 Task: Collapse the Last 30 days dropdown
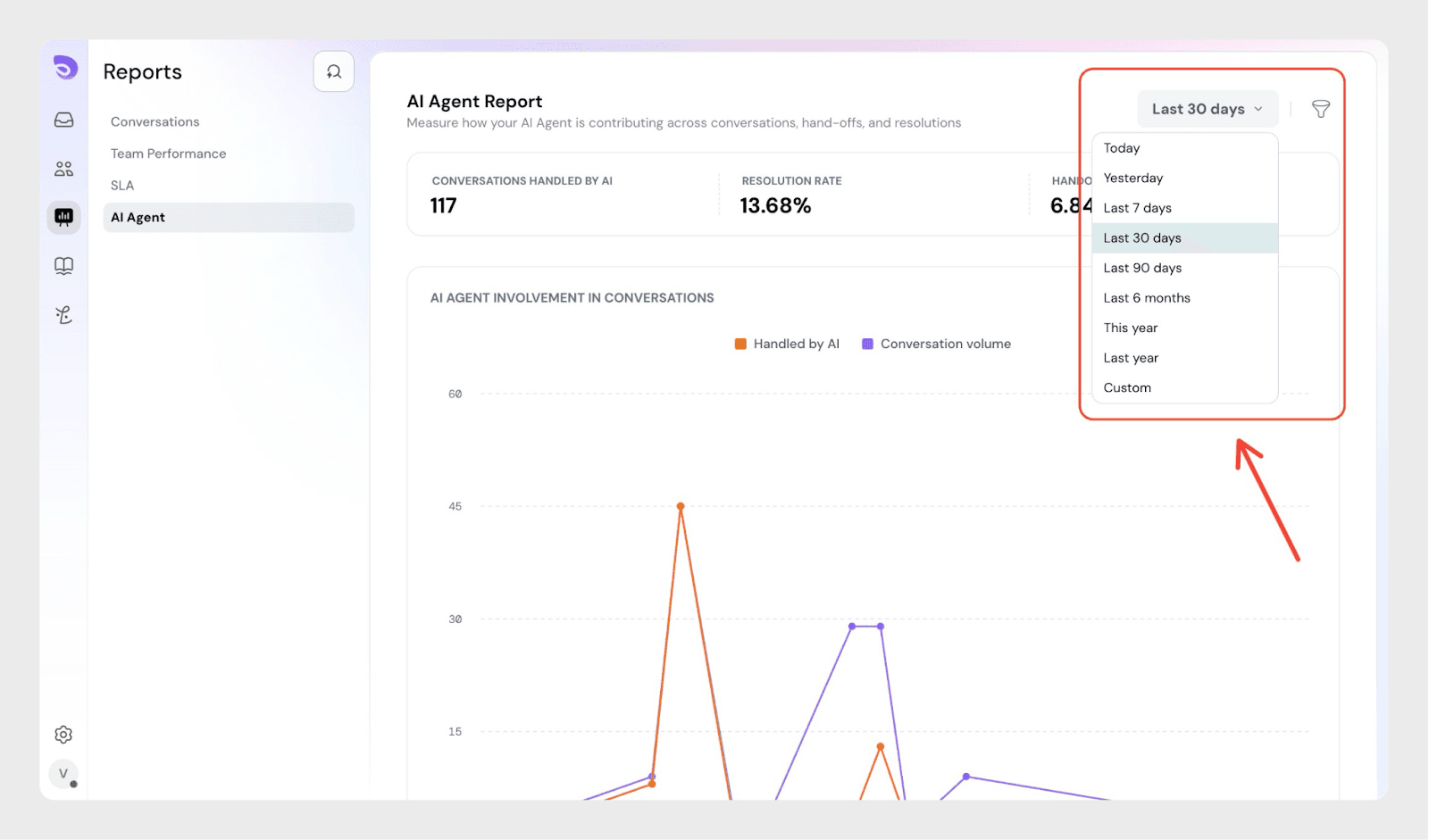(1207, 109)
